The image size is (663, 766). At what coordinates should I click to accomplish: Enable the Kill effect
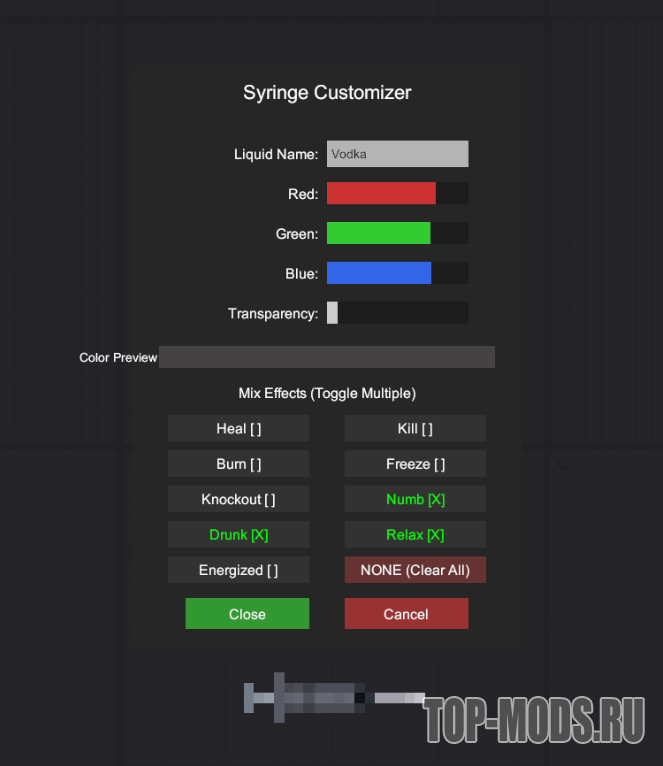pyautogui.click(x=415, y=429)
